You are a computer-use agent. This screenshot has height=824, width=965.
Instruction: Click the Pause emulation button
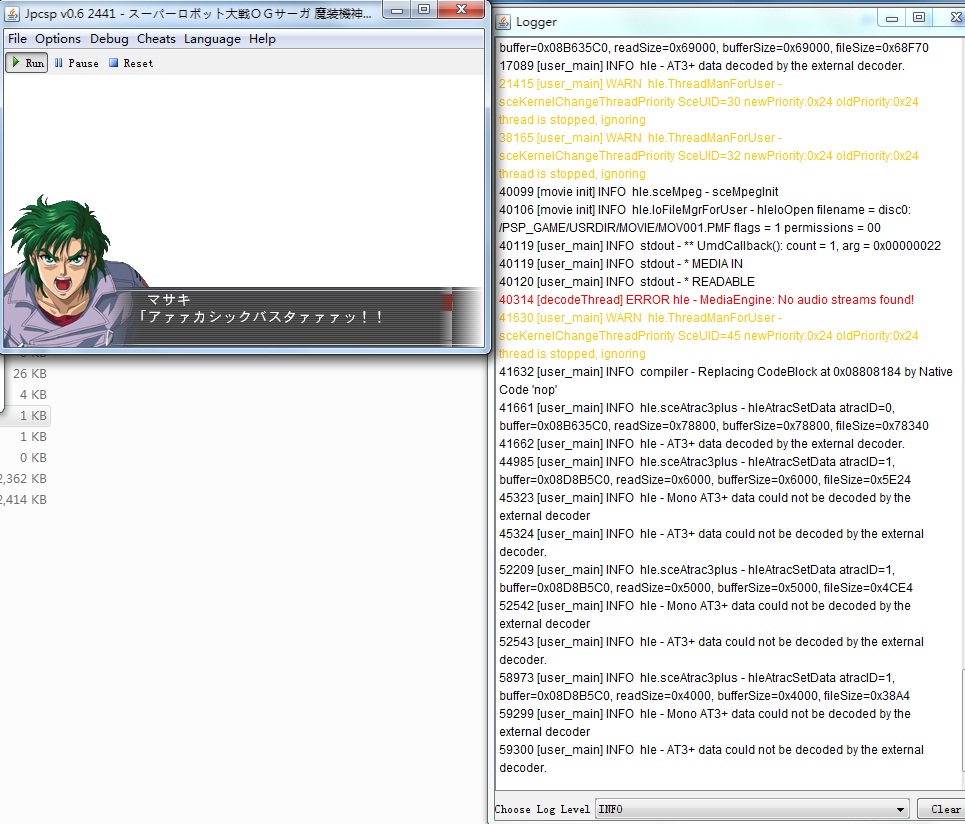pos(76,63)
